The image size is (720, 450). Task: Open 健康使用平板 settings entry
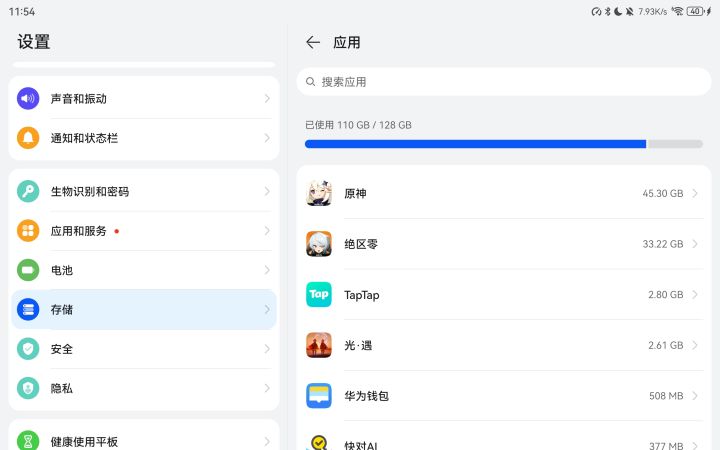pos(143,441)
